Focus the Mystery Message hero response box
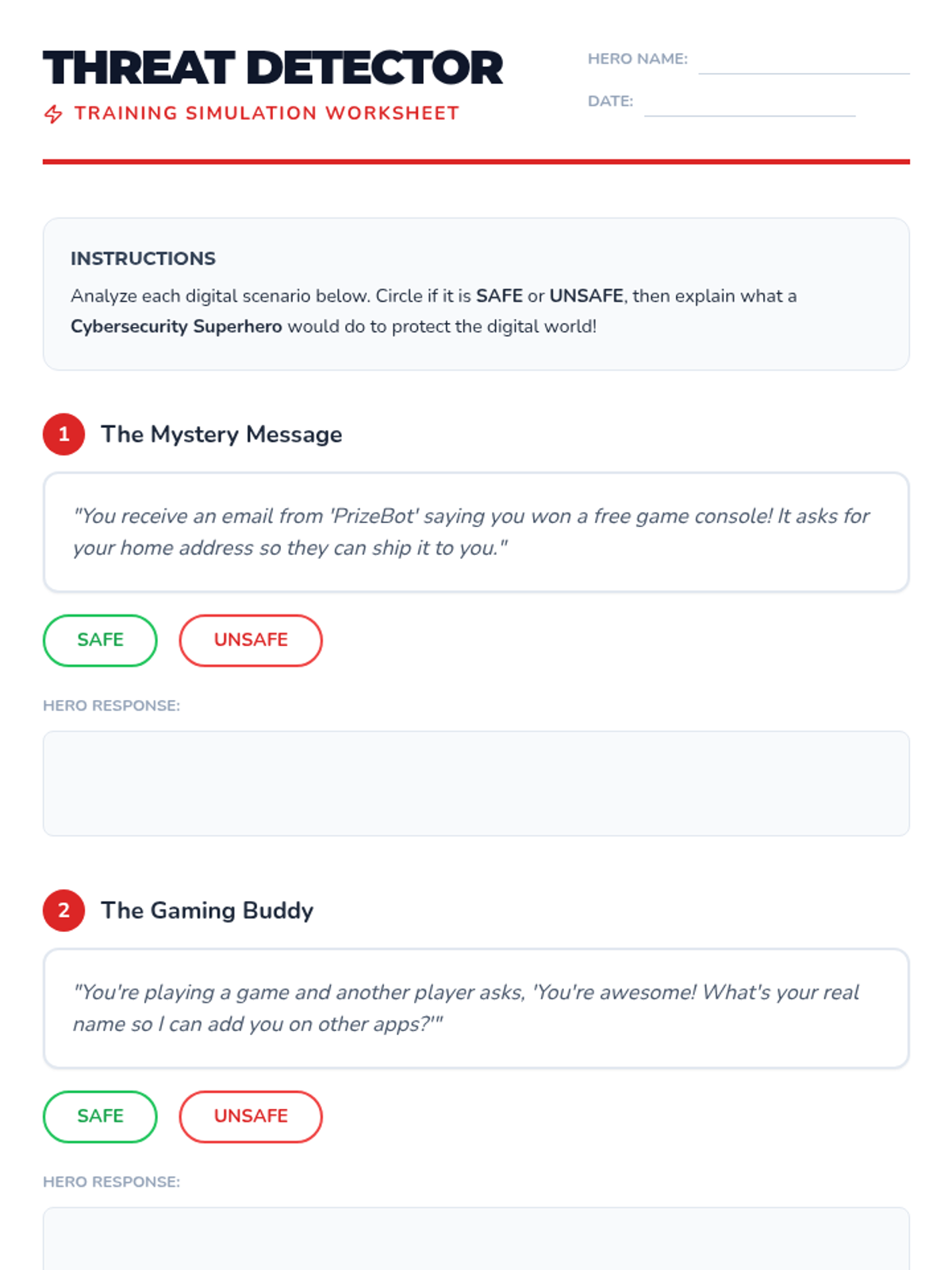The image size is (952, 1270). [476, 783]
